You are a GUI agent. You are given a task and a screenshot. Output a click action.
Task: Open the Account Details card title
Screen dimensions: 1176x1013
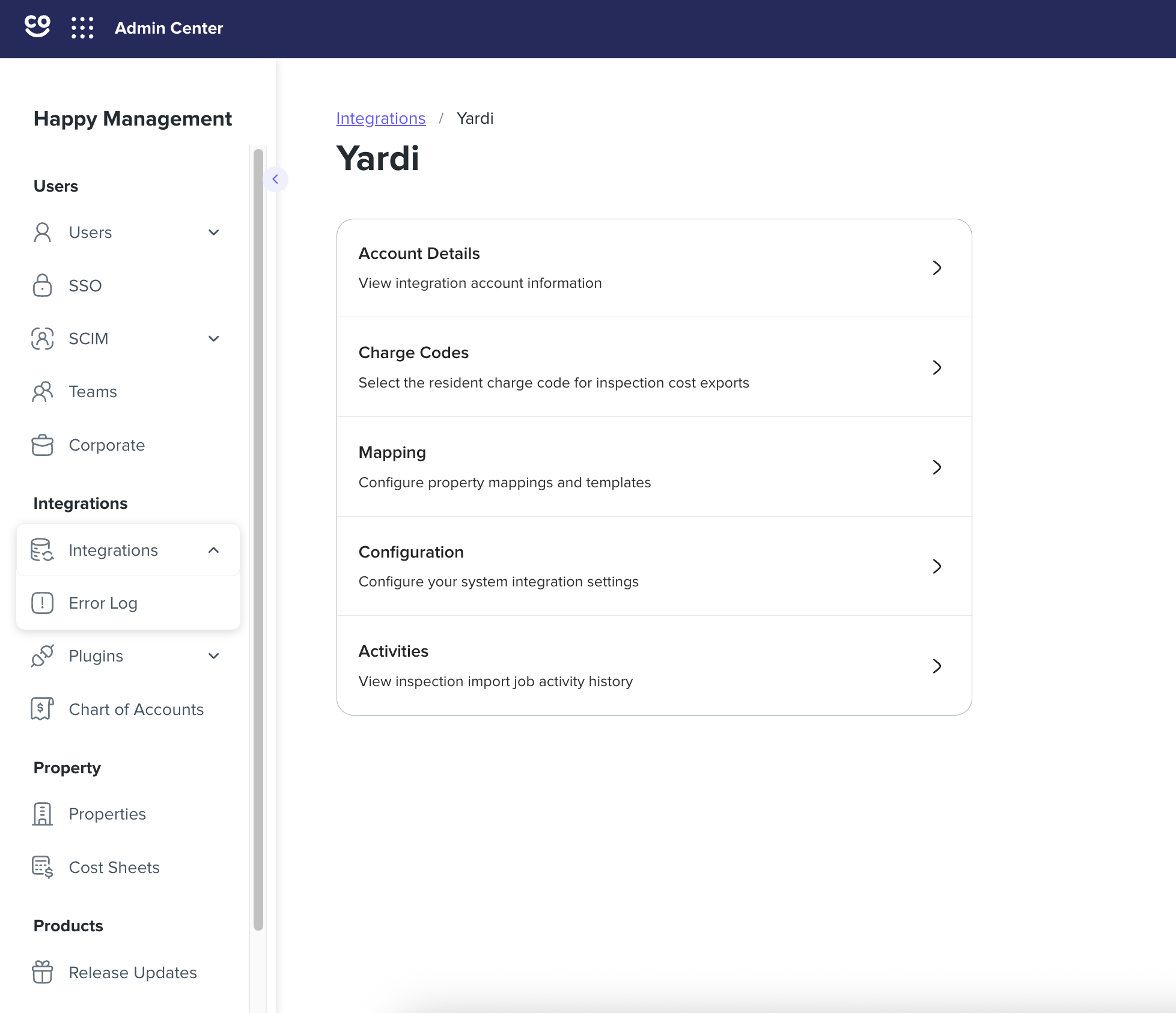[x=419, y=254]
